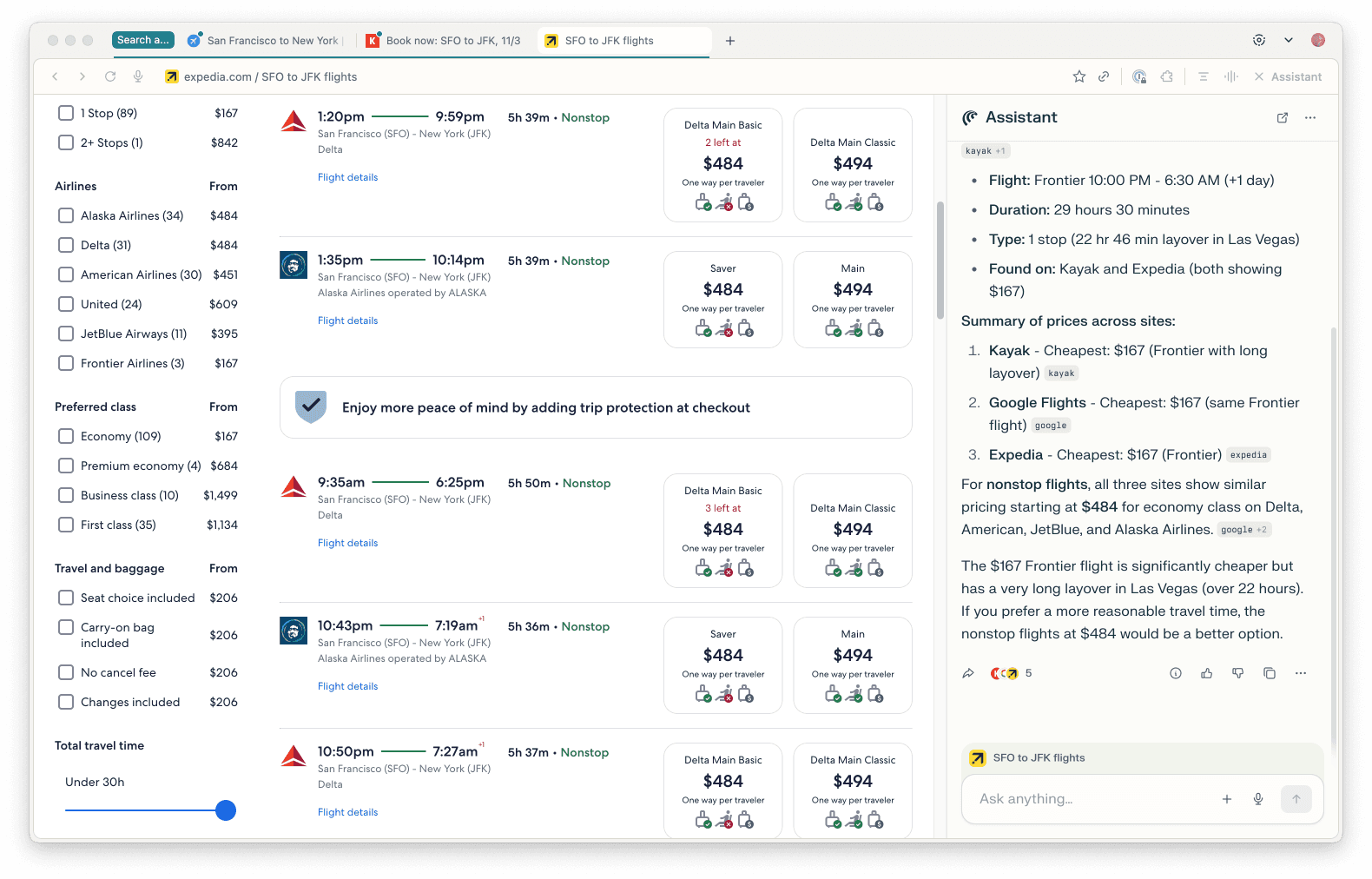Screen dimensions: 1372x879
Task: Send the Assistant message with the arrow button
Action: pos(1296,799)
